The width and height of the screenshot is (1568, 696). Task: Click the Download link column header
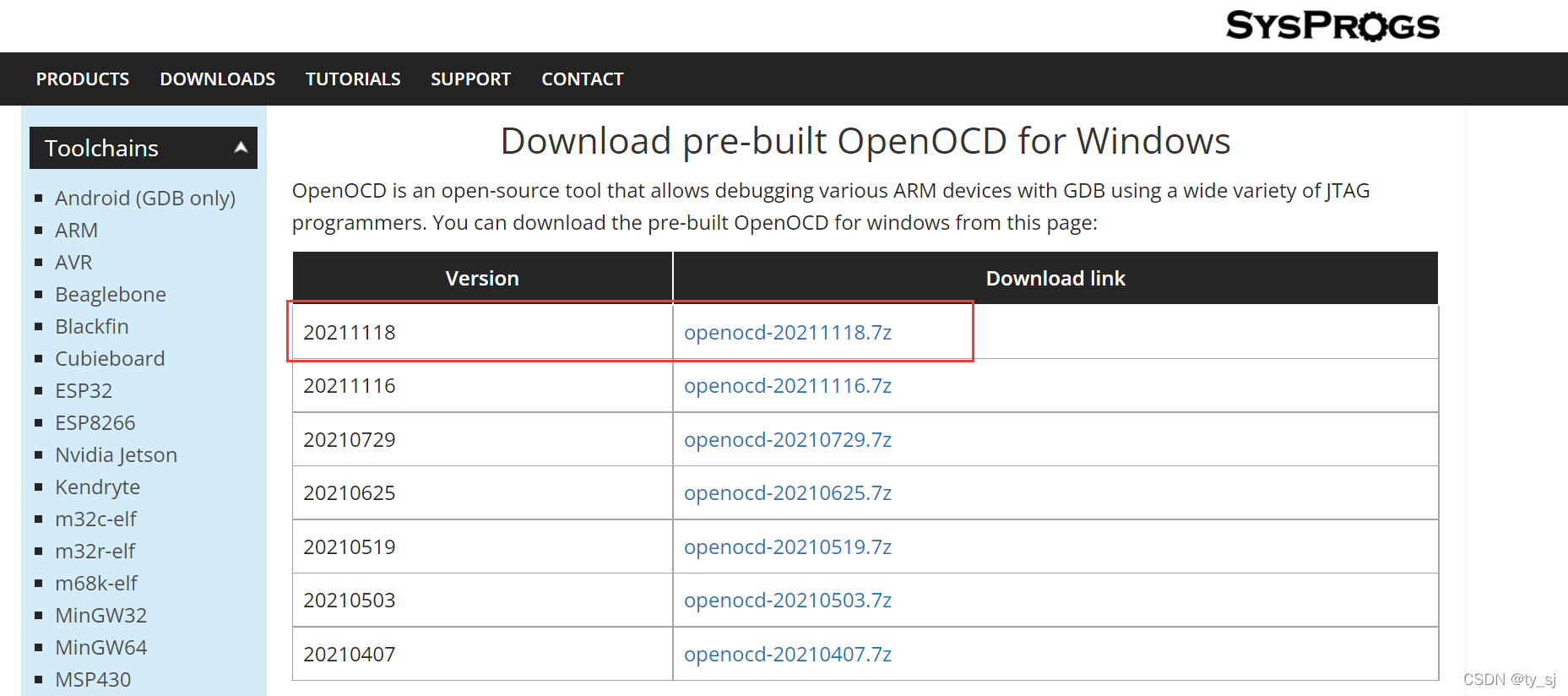(1055, 278)
